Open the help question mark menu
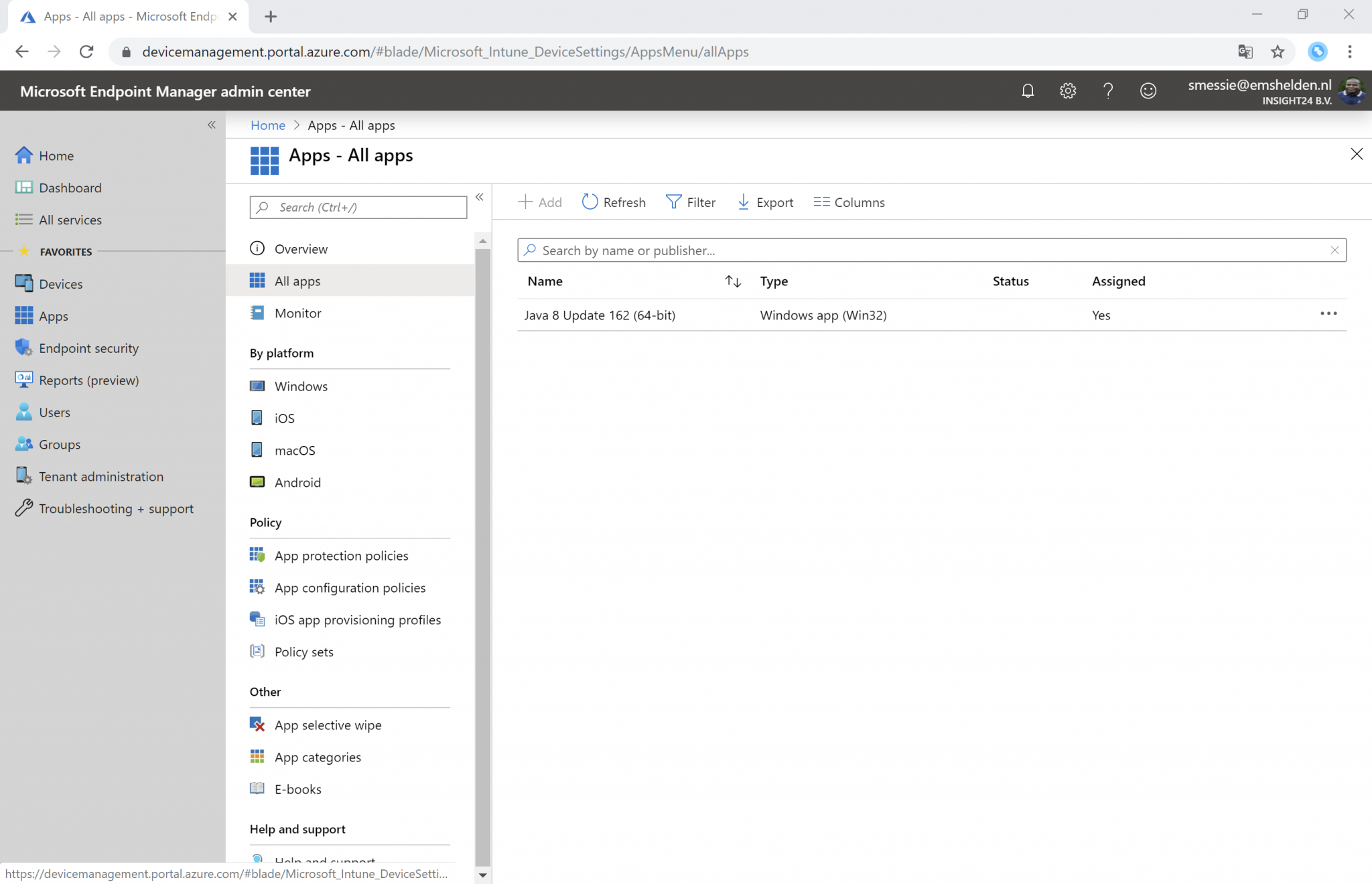Image resolution: width=1372 pixels, height=884 pixels. pyautogui.click(x=1108, y=90)
